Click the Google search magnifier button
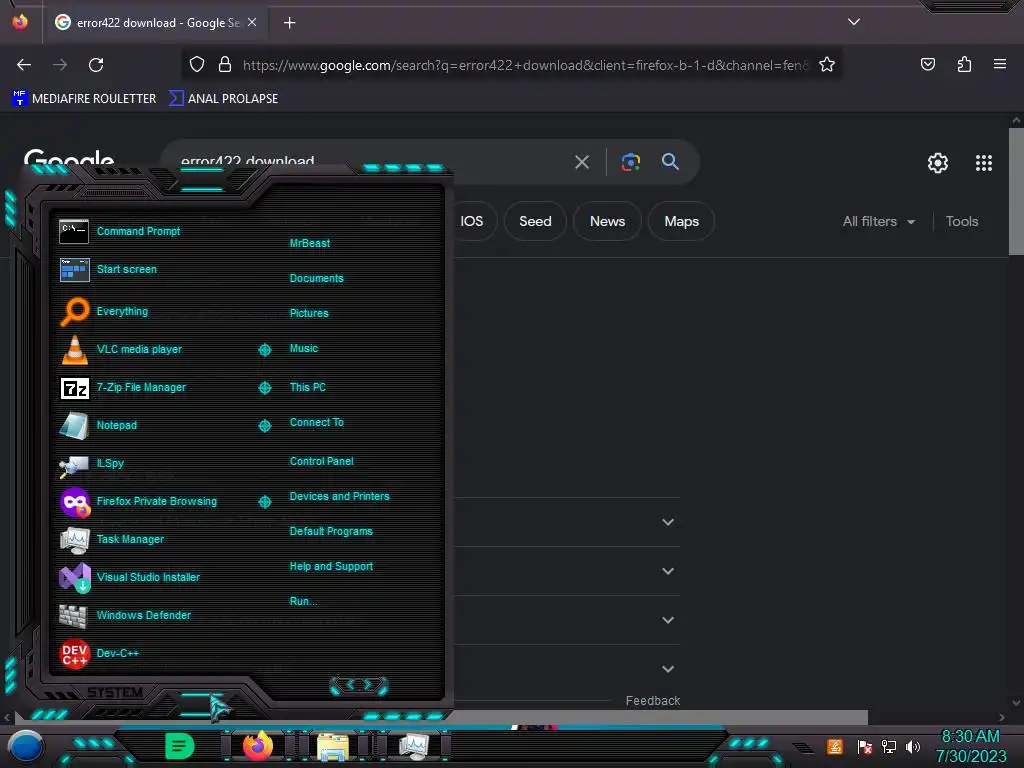Image resolution: width=1024 pixels, height=768 pixels. point(670,161)
